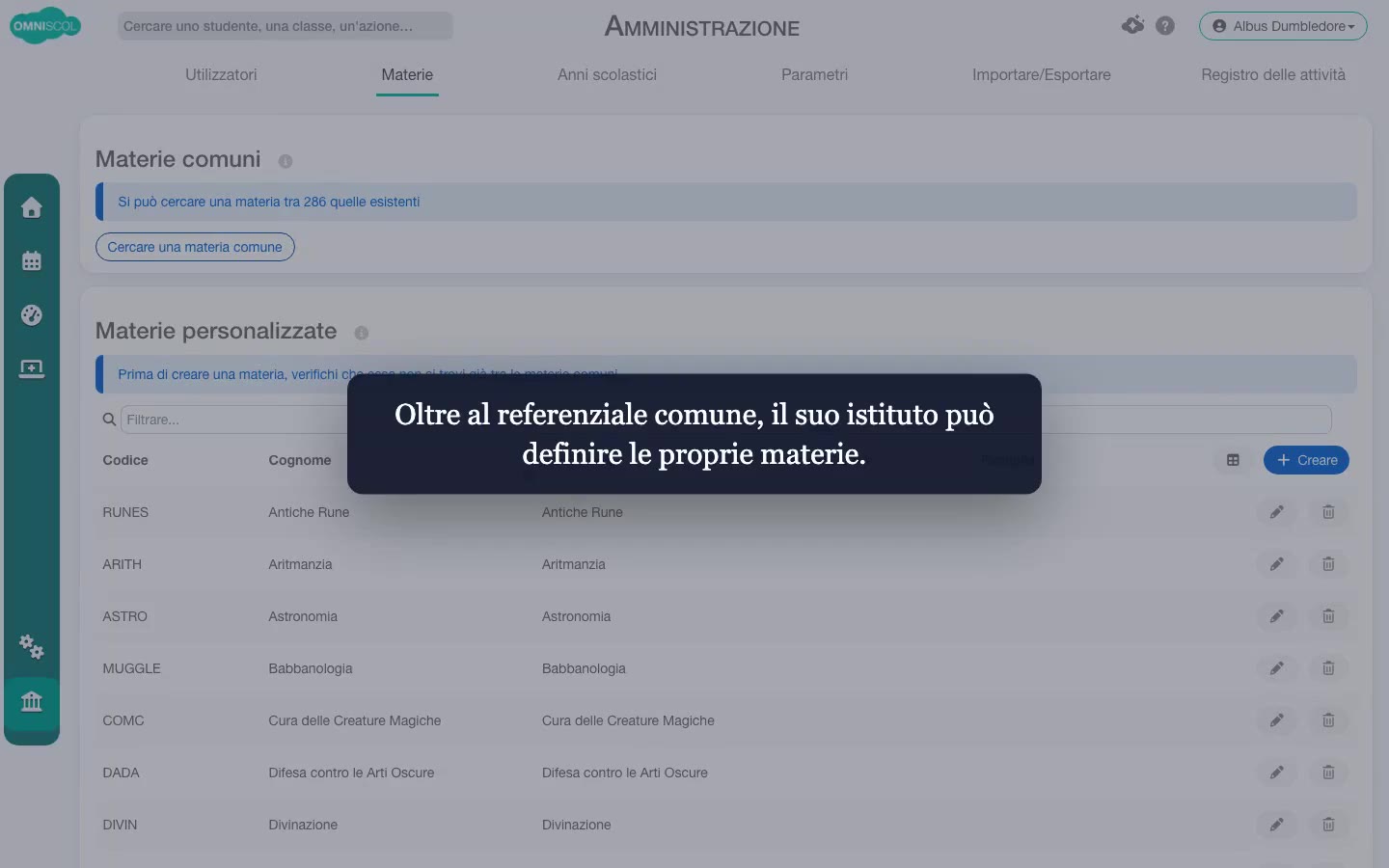Screen dimensions: 1389x868
Task: Click the DADA code cell
Action: pos(122,773)
